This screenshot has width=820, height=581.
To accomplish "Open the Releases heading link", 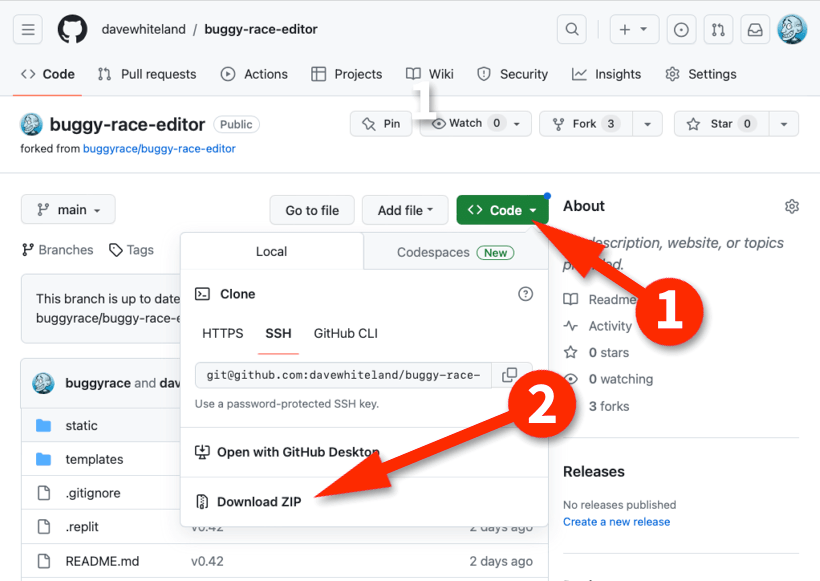I will point(594,472).
